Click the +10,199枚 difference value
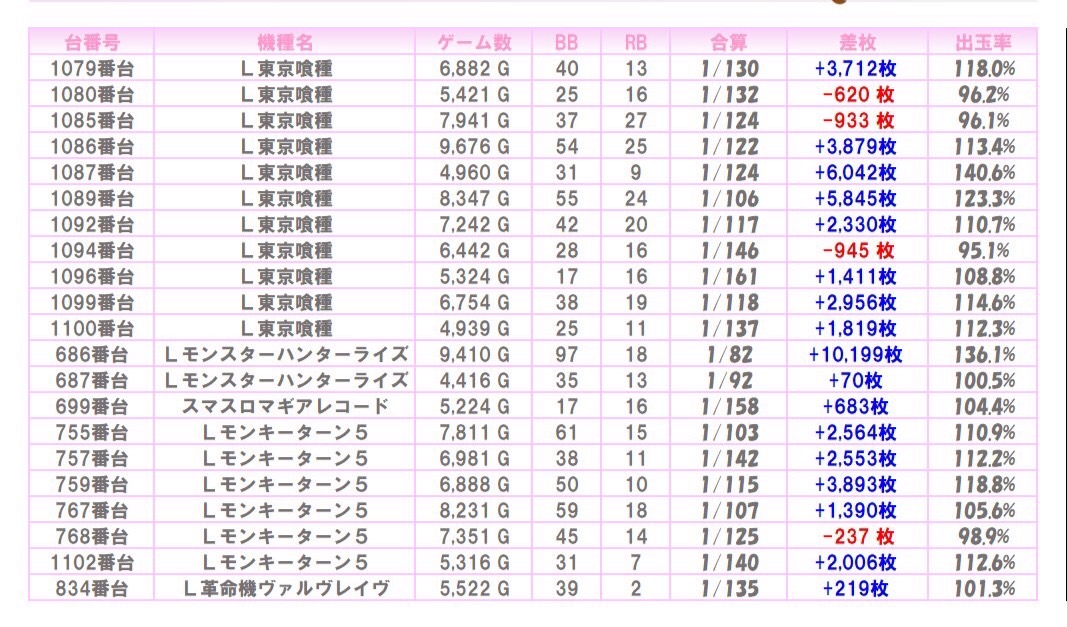Image resolution: width=1067 pixels, height=627 pixels. (x=856, y=355)
